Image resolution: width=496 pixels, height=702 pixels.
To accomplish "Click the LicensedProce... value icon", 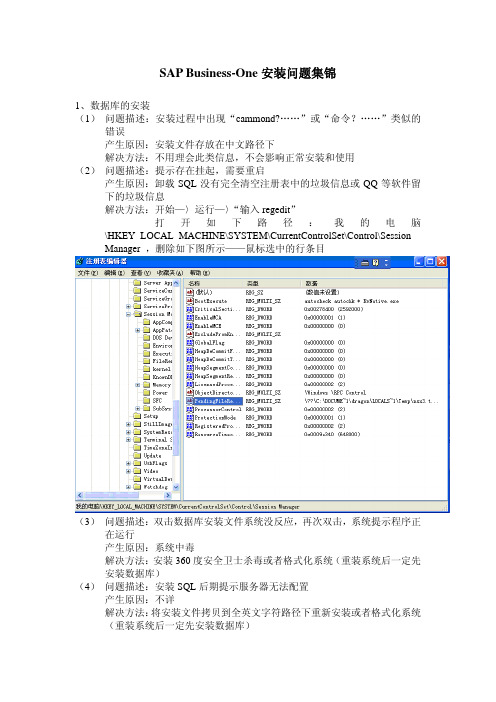I will [x=190, y=384].
